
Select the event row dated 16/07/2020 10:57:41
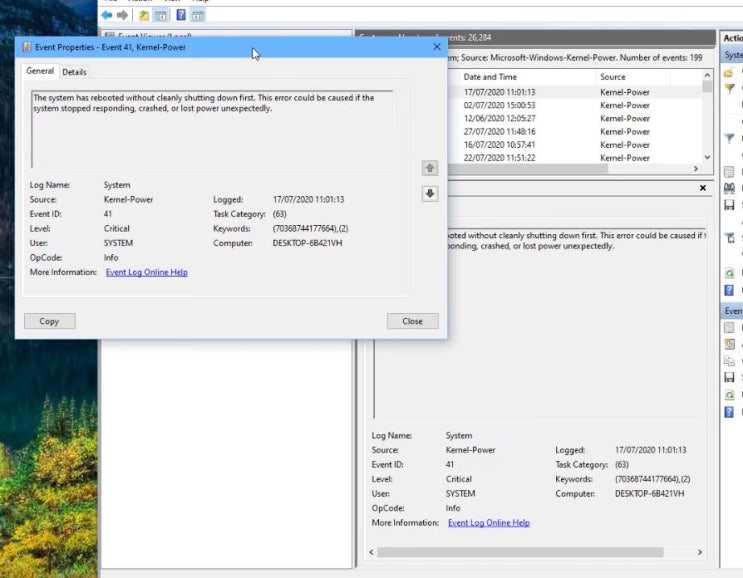coord(574,145)
